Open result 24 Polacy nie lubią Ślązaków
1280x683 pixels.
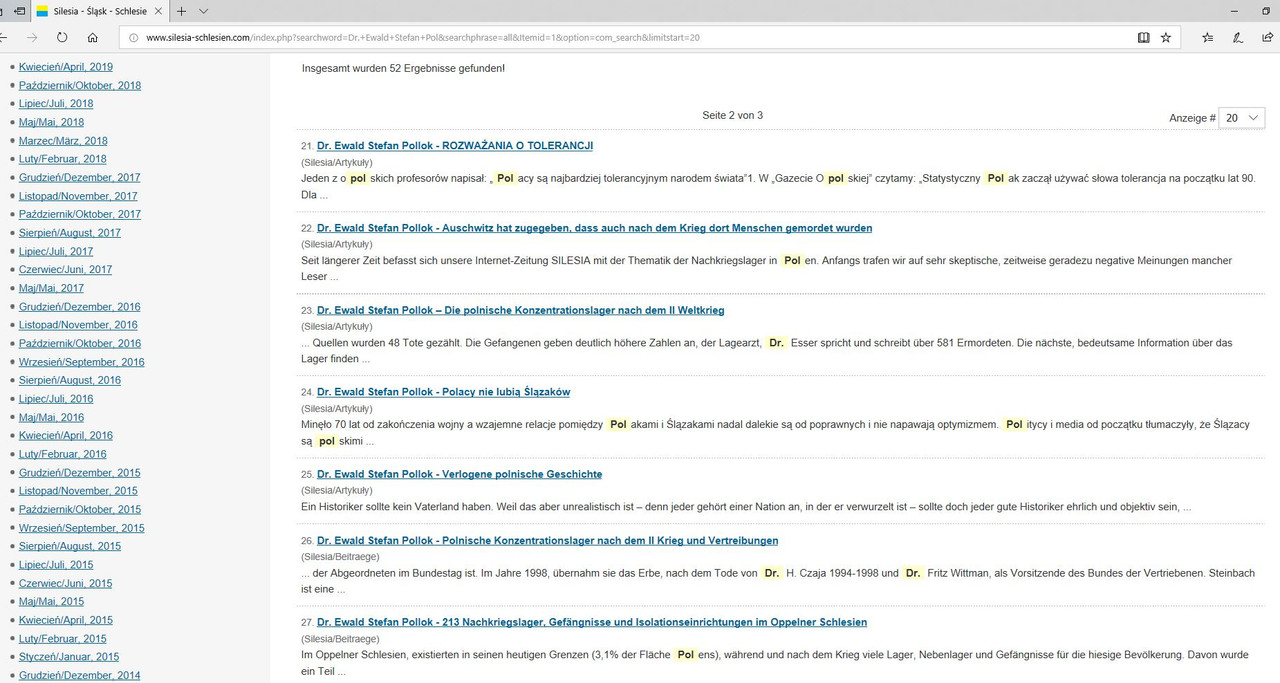(x=443, y=392)
